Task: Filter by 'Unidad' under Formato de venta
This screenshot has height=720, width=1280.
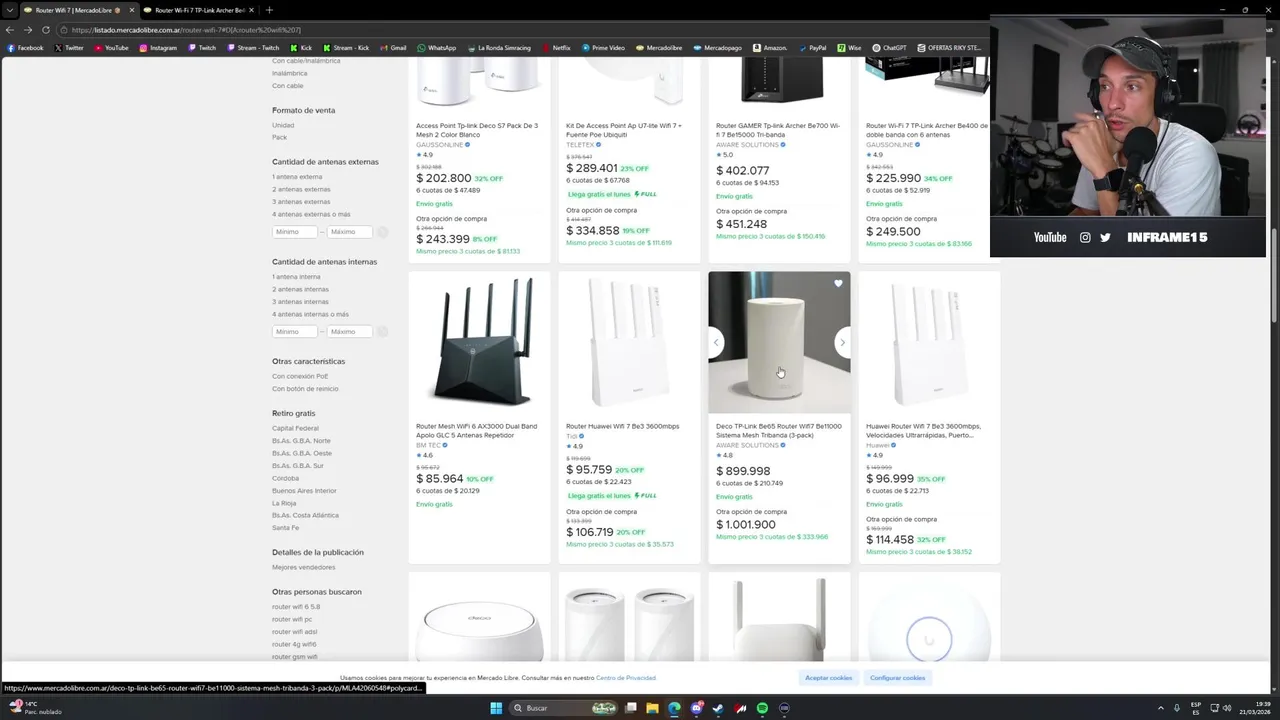Action: pos(283,125)
